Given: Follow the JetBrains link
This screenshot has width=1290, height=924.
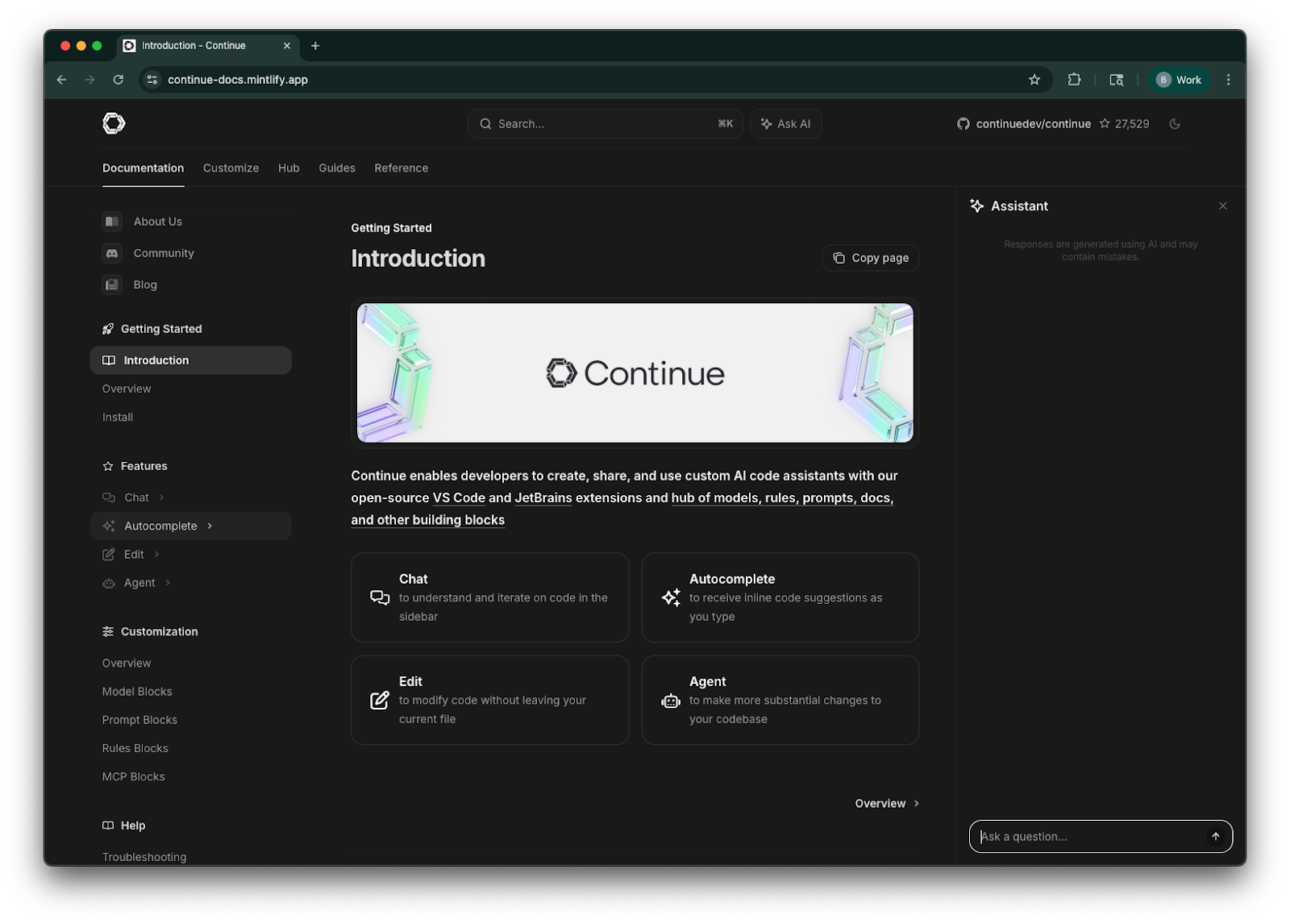Looking at the screenshot, I should (543, 497).
